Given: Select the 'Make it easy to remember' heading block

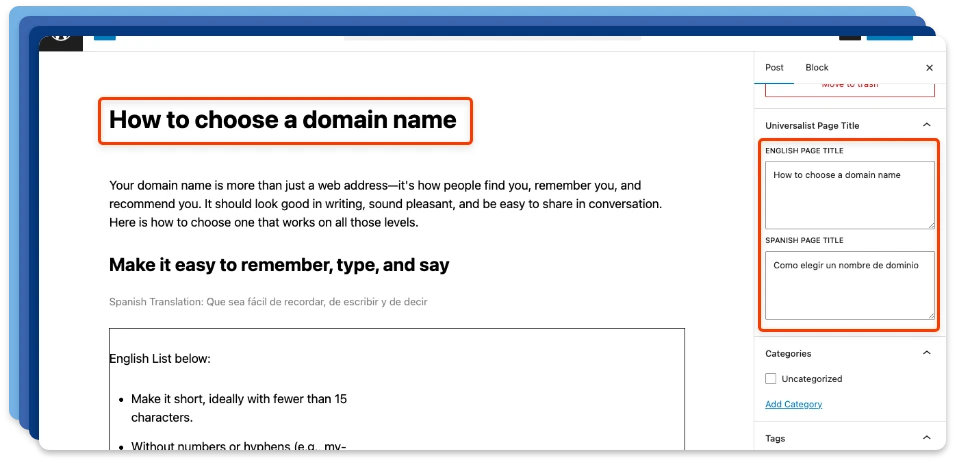Looking at the screenshot, I should [279, 265].
